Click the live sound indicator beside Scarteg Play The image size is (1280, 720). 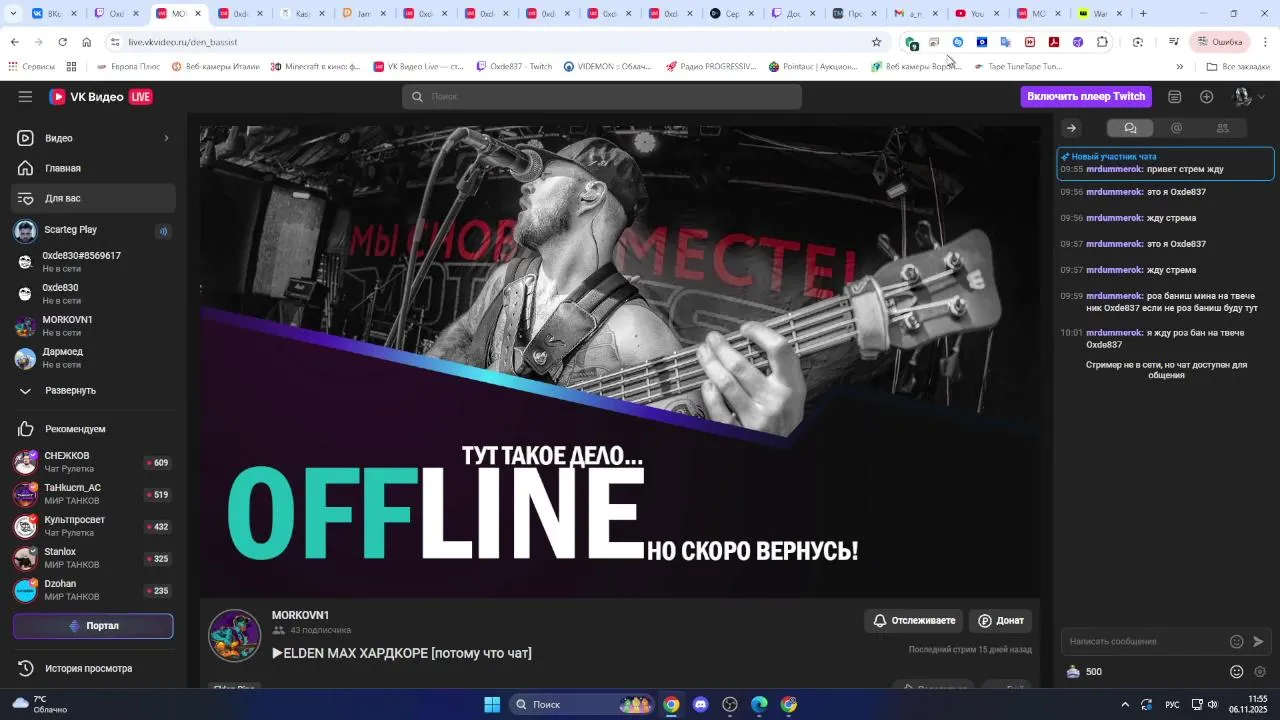(x=163, y=231)
